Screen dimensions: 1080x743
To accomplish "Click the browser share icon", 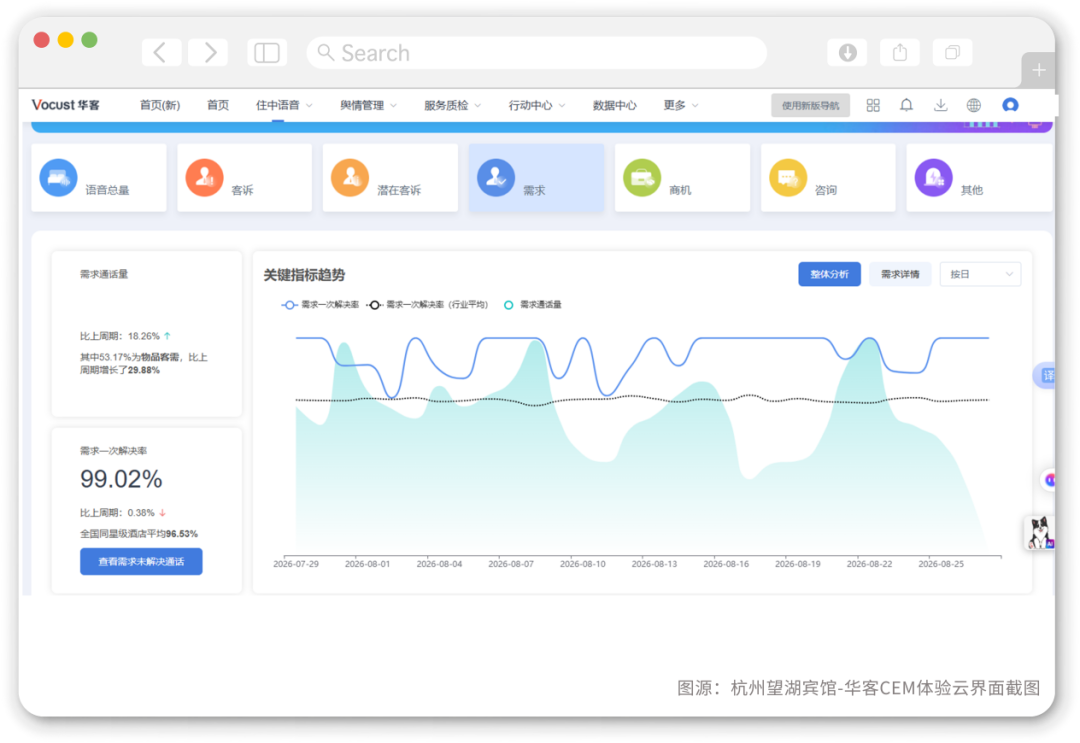I will pos(900,52).
